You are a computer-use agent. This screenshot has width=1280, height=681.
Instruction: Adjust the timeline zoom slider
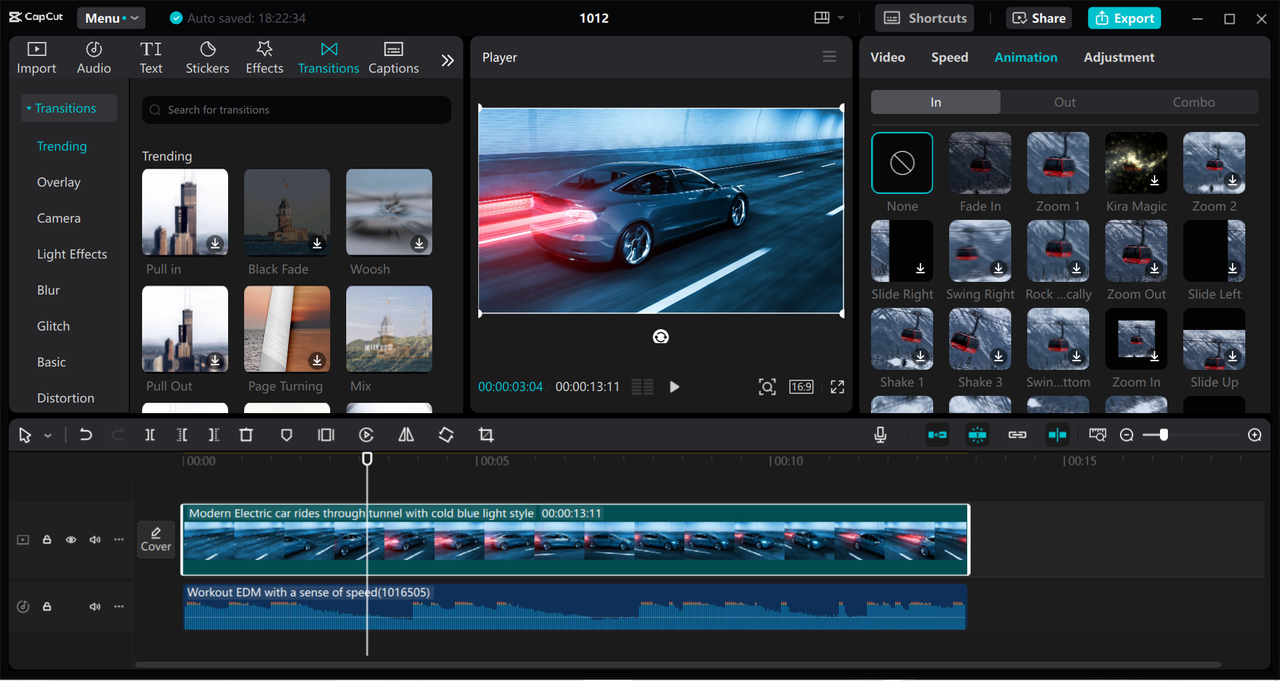click(x=1164, y=435)
